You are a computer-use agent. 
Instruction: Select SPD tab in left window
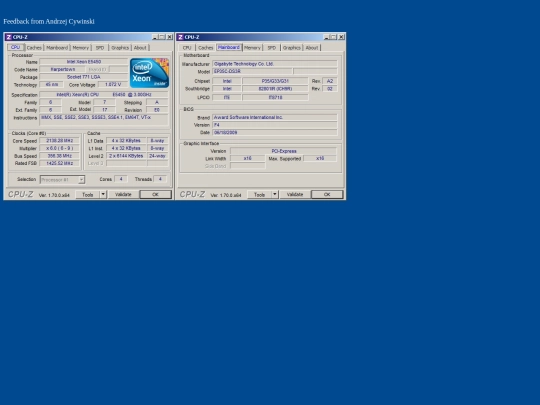(x=100, y=48)
